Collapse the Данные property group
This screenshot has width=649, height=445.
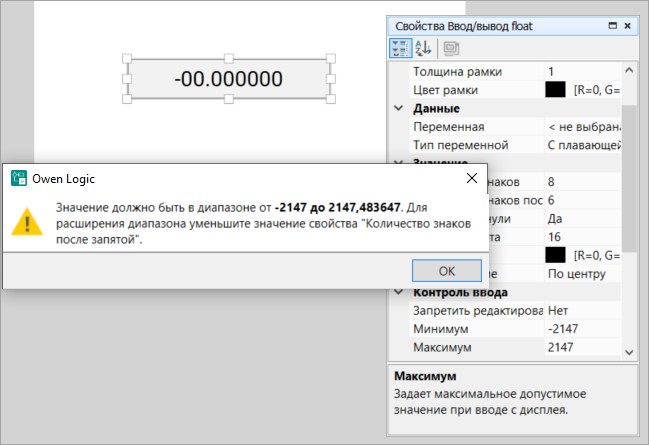[398, 108]
